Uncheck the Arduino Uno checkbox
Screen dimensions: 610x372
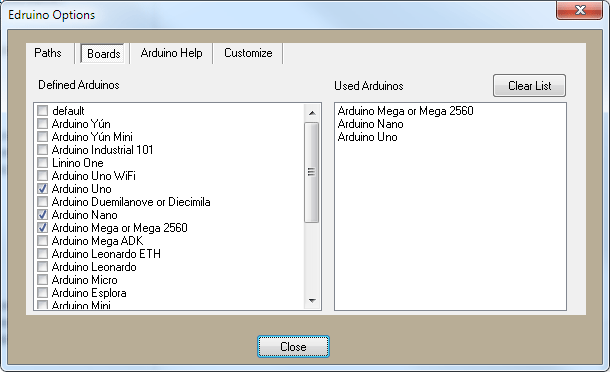42,189
